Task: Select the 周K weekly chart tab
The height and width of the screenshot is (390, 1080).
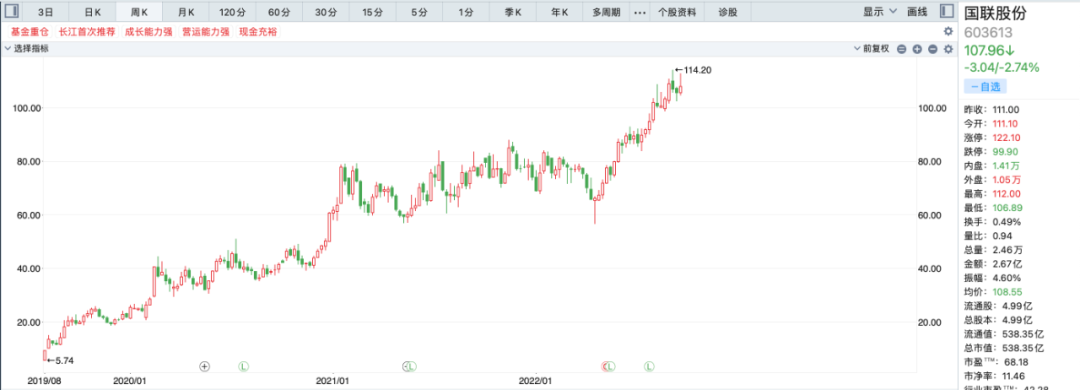Action: (x=139, y=12)
